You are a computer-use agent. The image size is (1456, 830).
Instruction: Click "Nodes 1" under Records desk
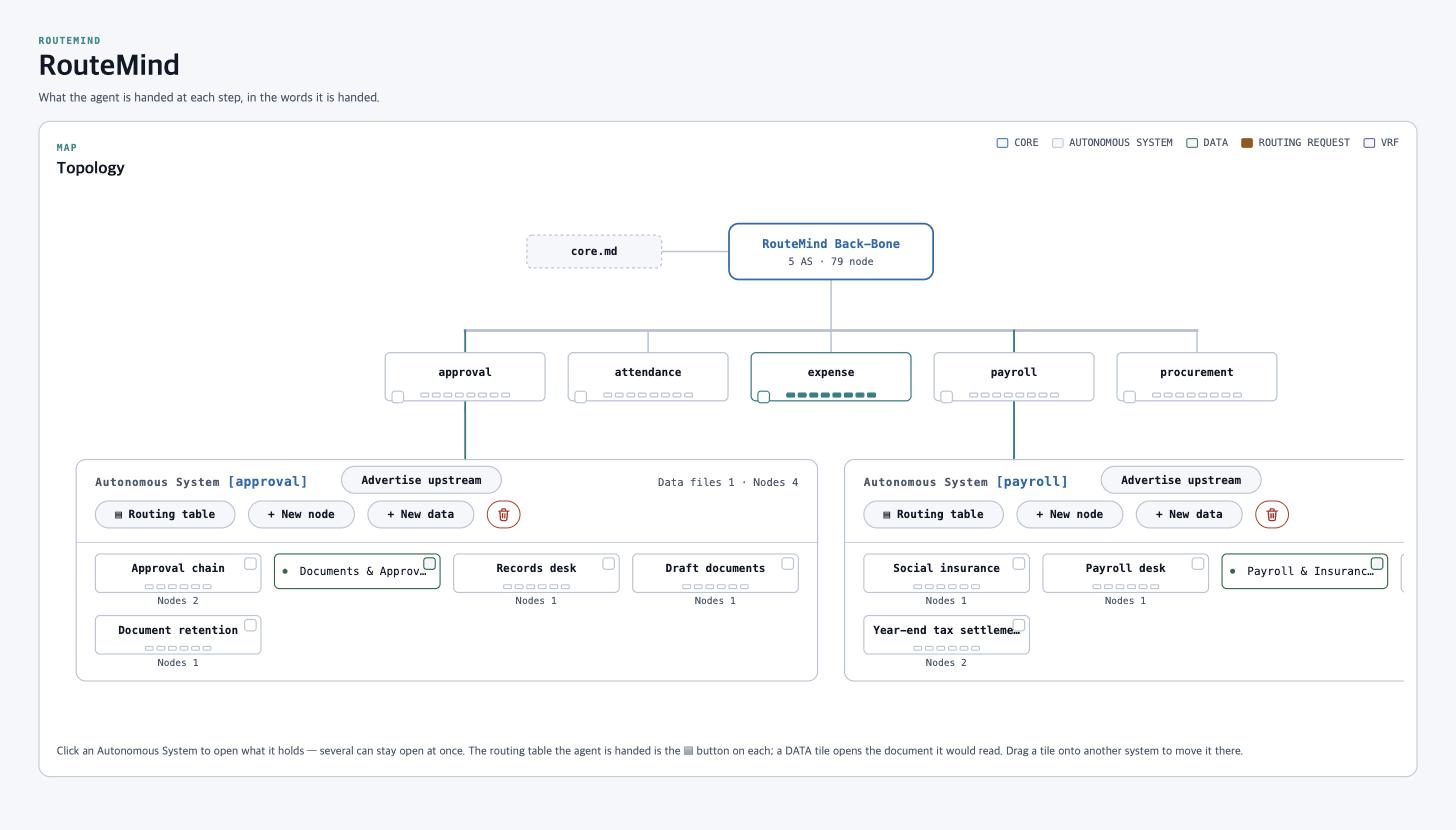click(536, 601)
